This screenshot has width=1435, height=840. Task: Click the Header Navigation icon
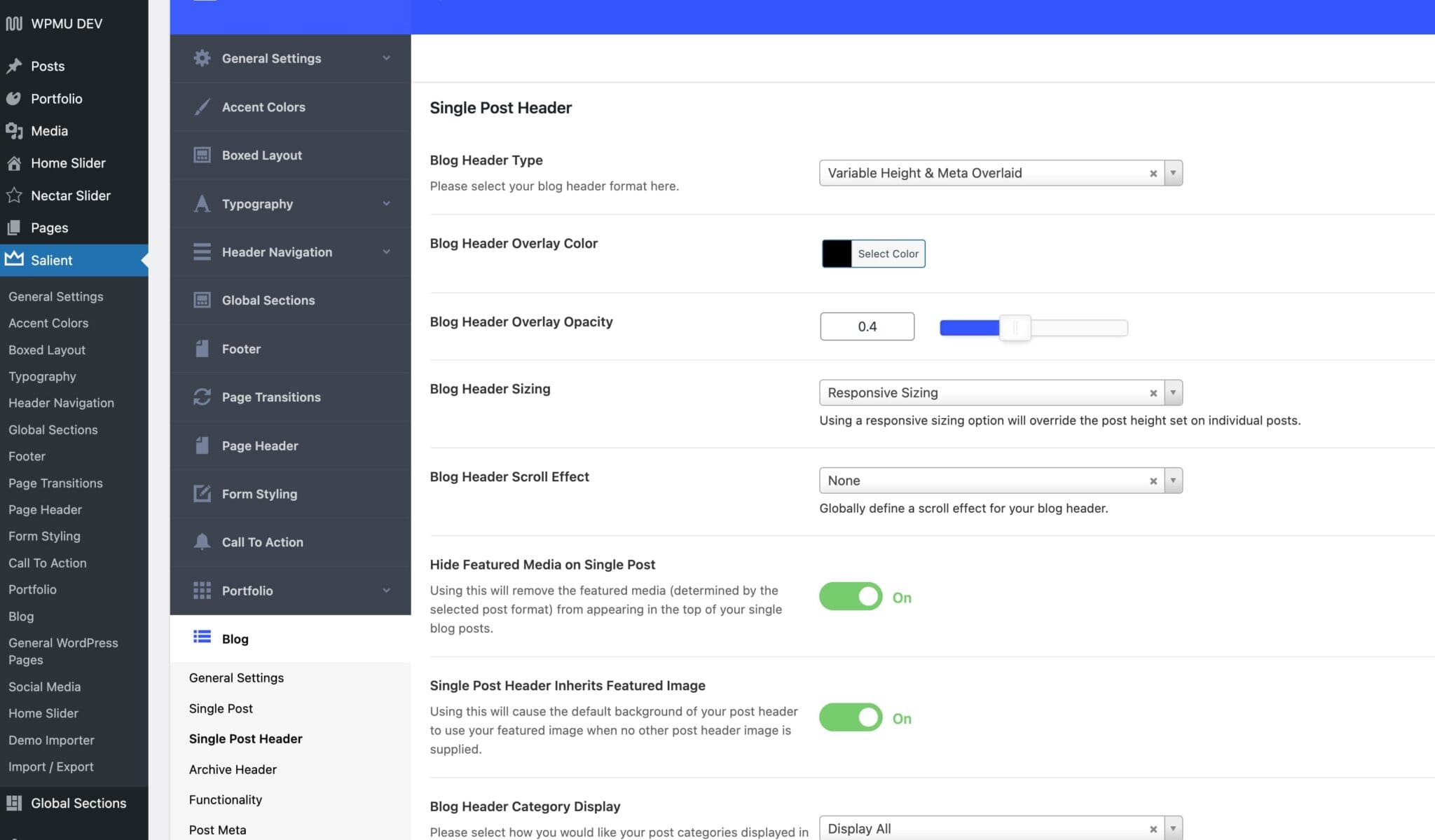[202, 252]
